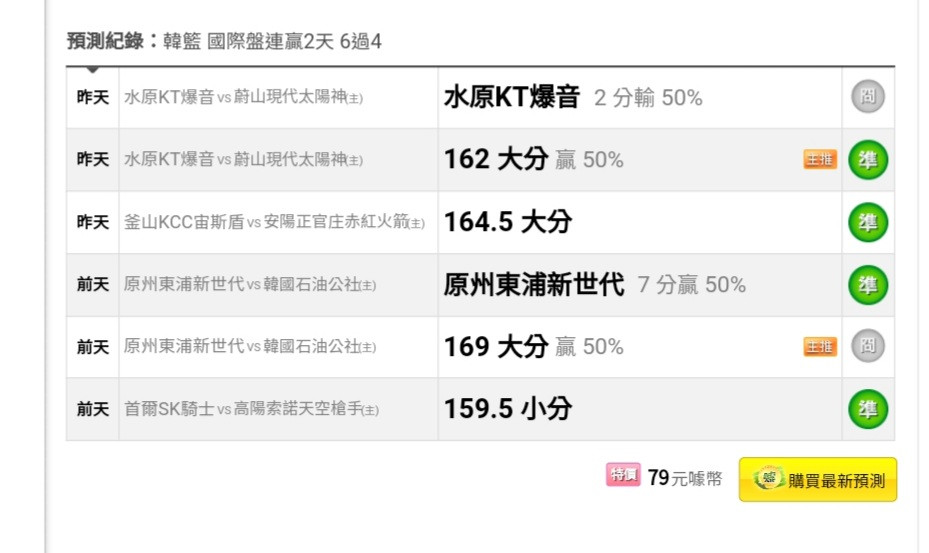The width and height of the screenshot is (929, 553).
Task: Click orange 主推 tag in 162 大分 row
Action: point(820,159)
